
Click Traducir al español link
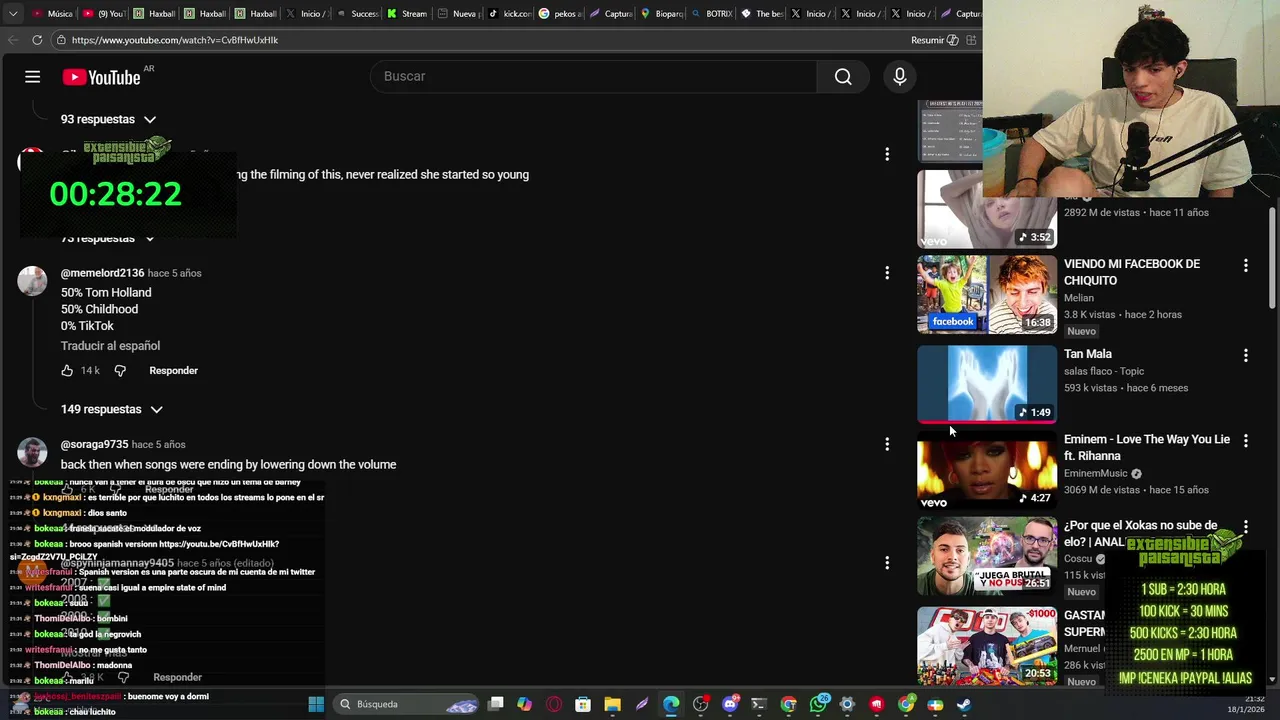110,346
